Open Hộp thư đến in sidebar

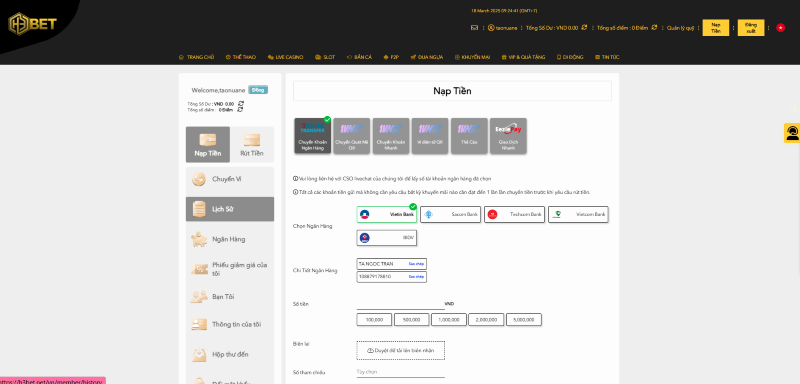[x=230, y=354]
